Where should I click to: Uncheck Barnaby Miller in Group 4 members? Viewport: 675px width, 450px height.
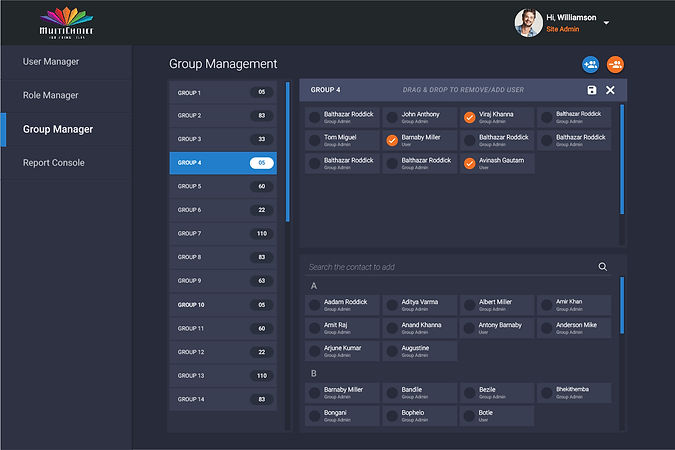[x=392, y=140]
